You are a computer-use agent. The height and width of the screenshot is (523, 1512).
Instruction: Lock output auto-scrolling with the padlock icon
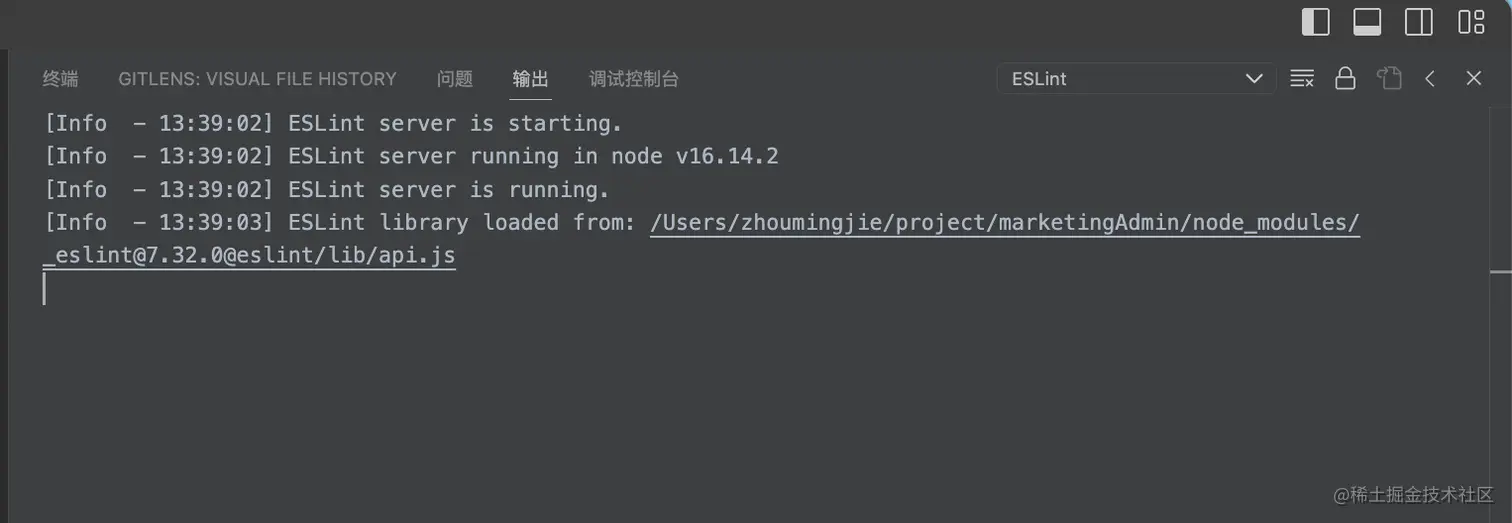[x=1346, y=78]
